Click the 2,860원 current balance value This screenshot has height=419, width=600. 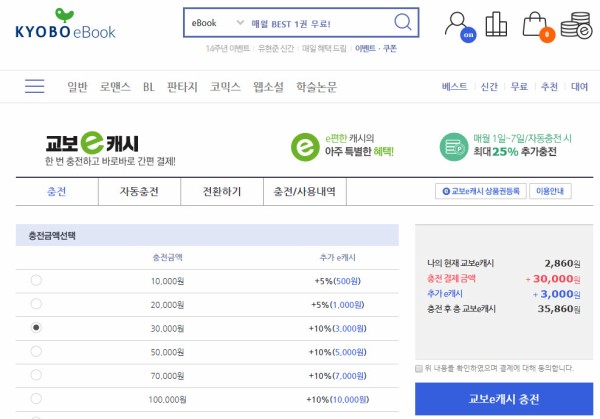(562, 263)
